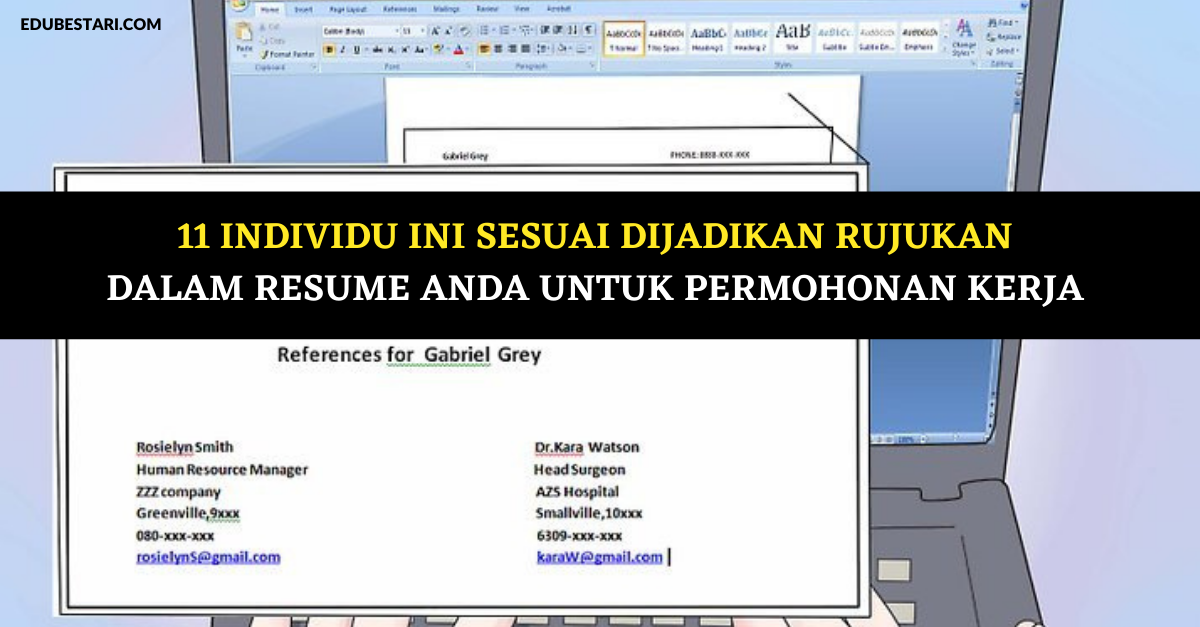The width and height of the screenshot is (1200, 627).
Task: Click Line Spacing icon
Action: (x=543, y=49)
